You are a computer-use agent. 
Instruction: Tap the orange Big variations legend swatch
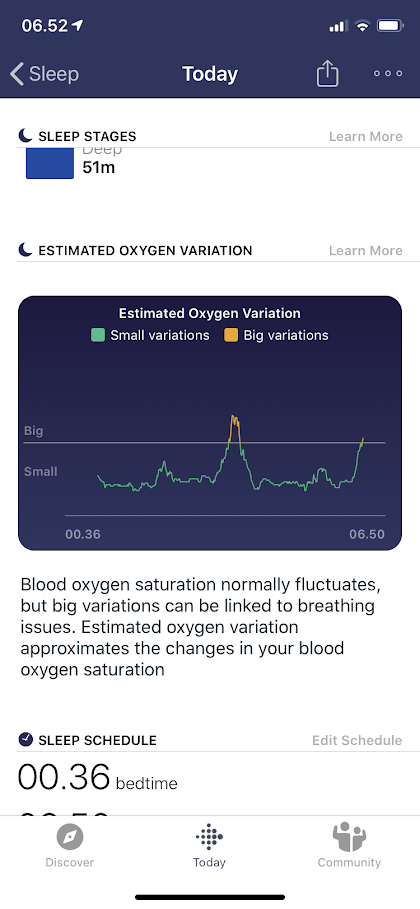pos(231,335)
